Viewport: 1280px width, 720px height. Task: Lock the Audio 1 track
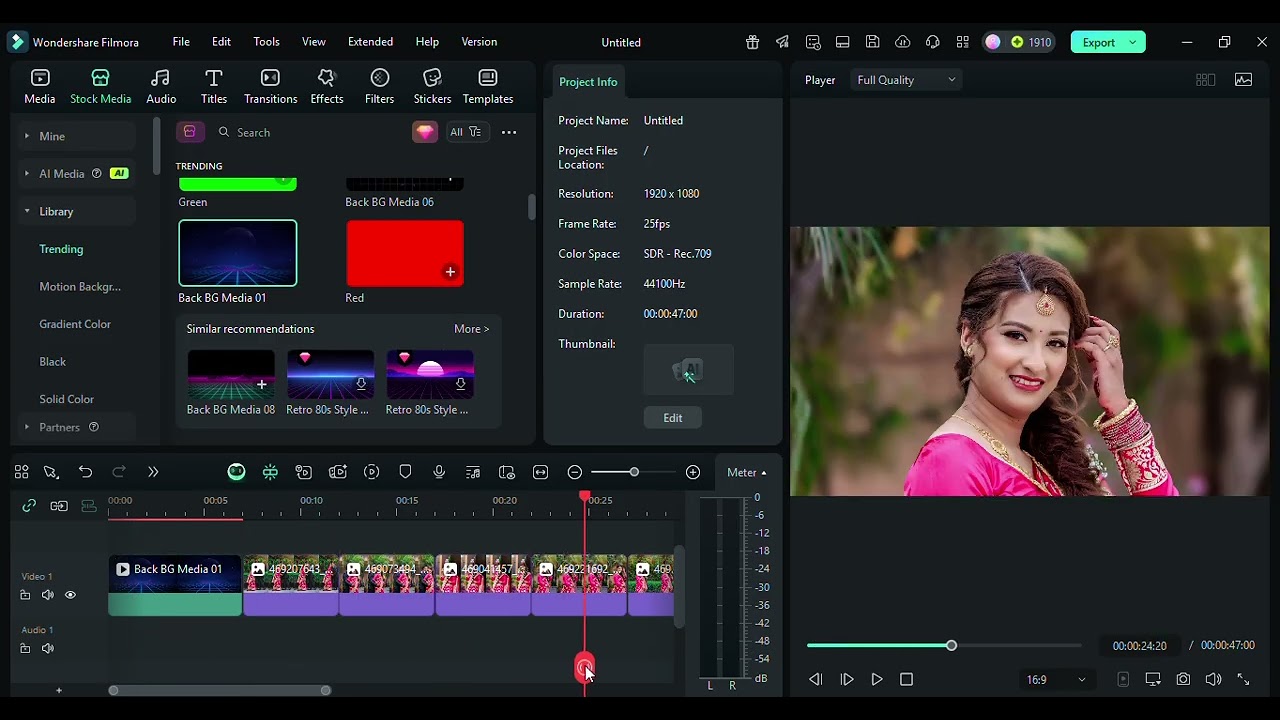coord(25,648)
